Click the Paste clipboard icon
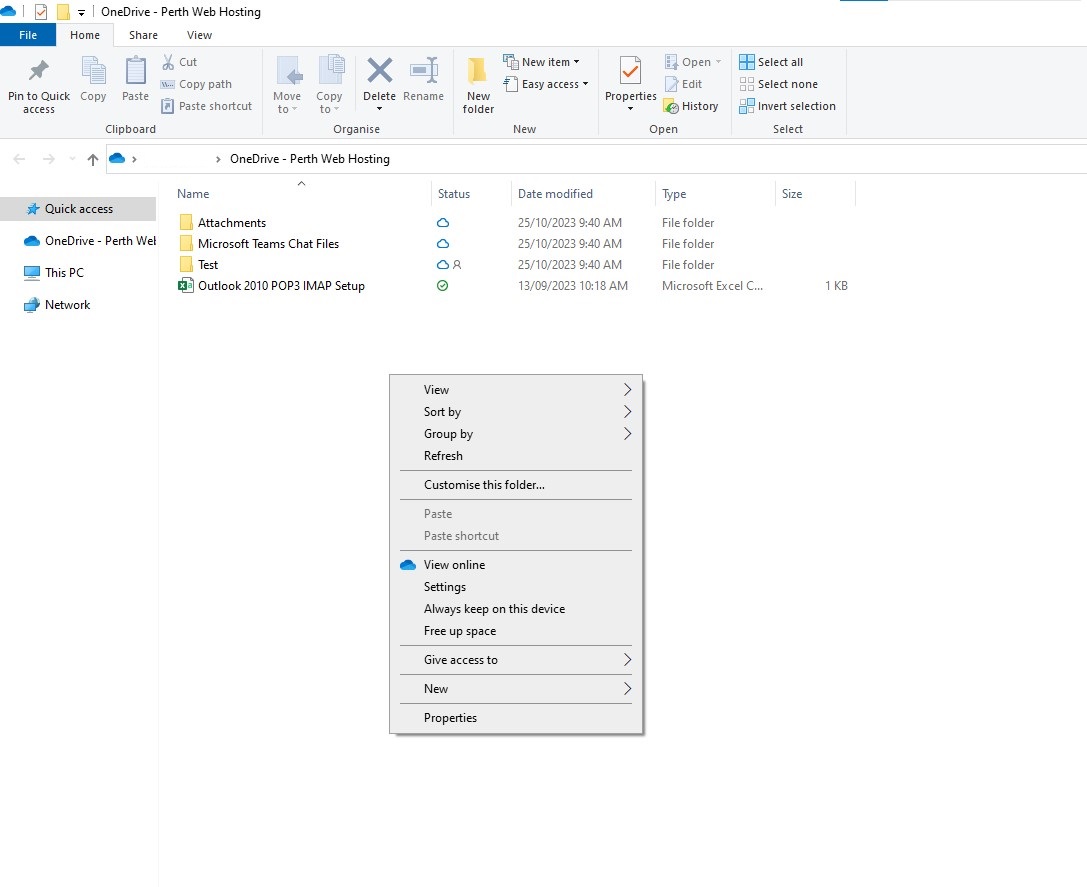This screenshot has width=1087, height=887. coord(135,71)
